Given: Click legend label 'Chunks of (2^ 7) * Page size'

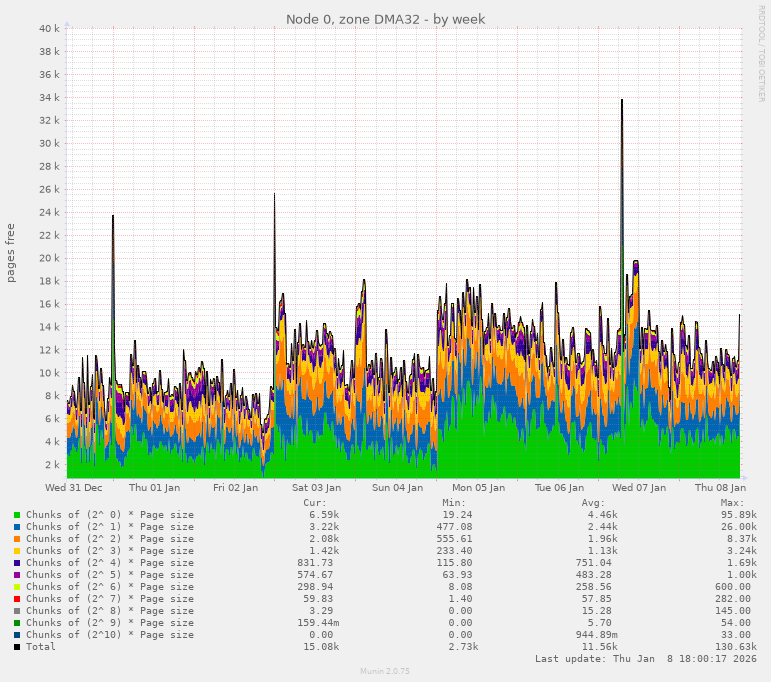Looking at the screenshot, I should click(x=110, y=598).
